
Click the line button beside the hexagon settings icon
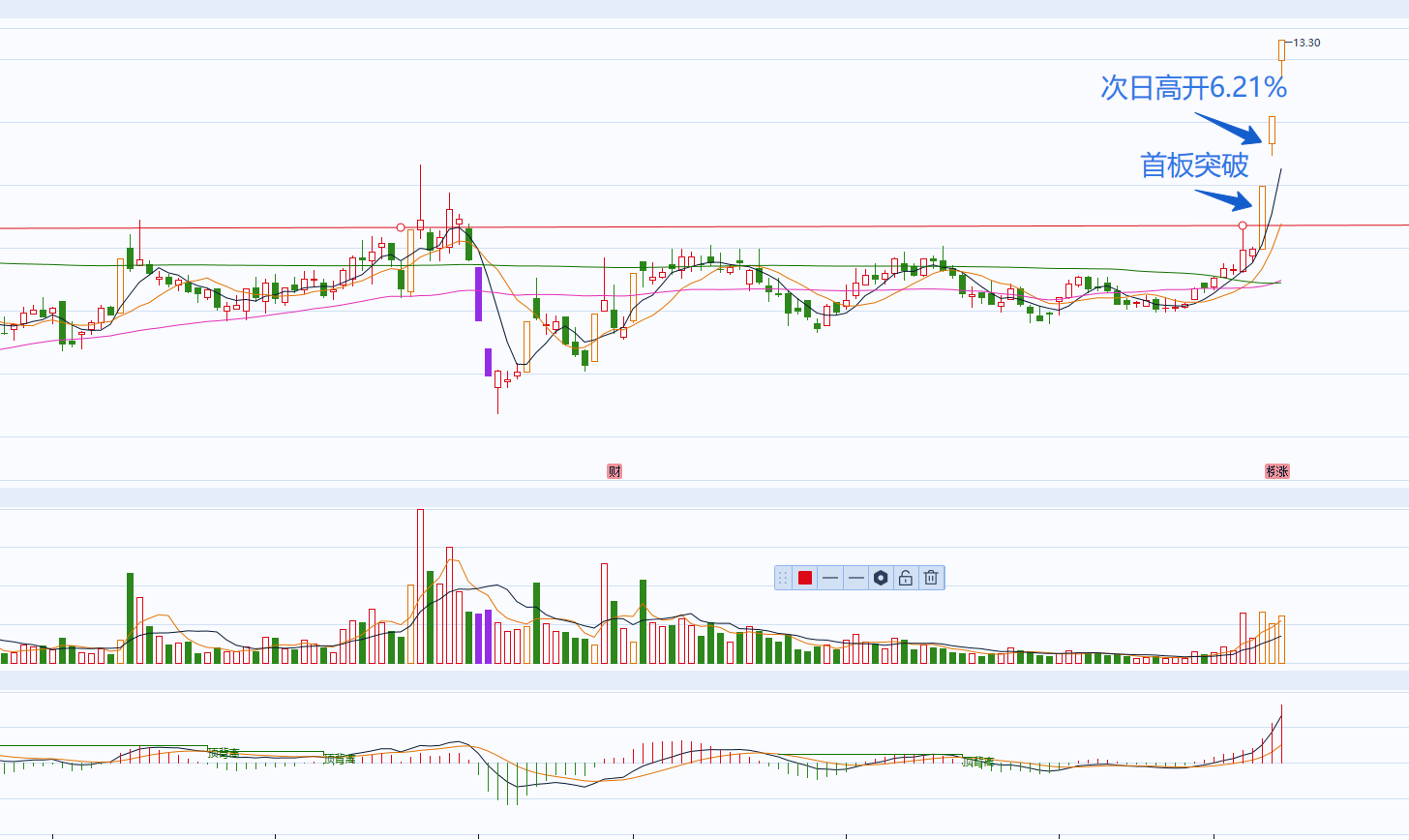pos(855,578)
